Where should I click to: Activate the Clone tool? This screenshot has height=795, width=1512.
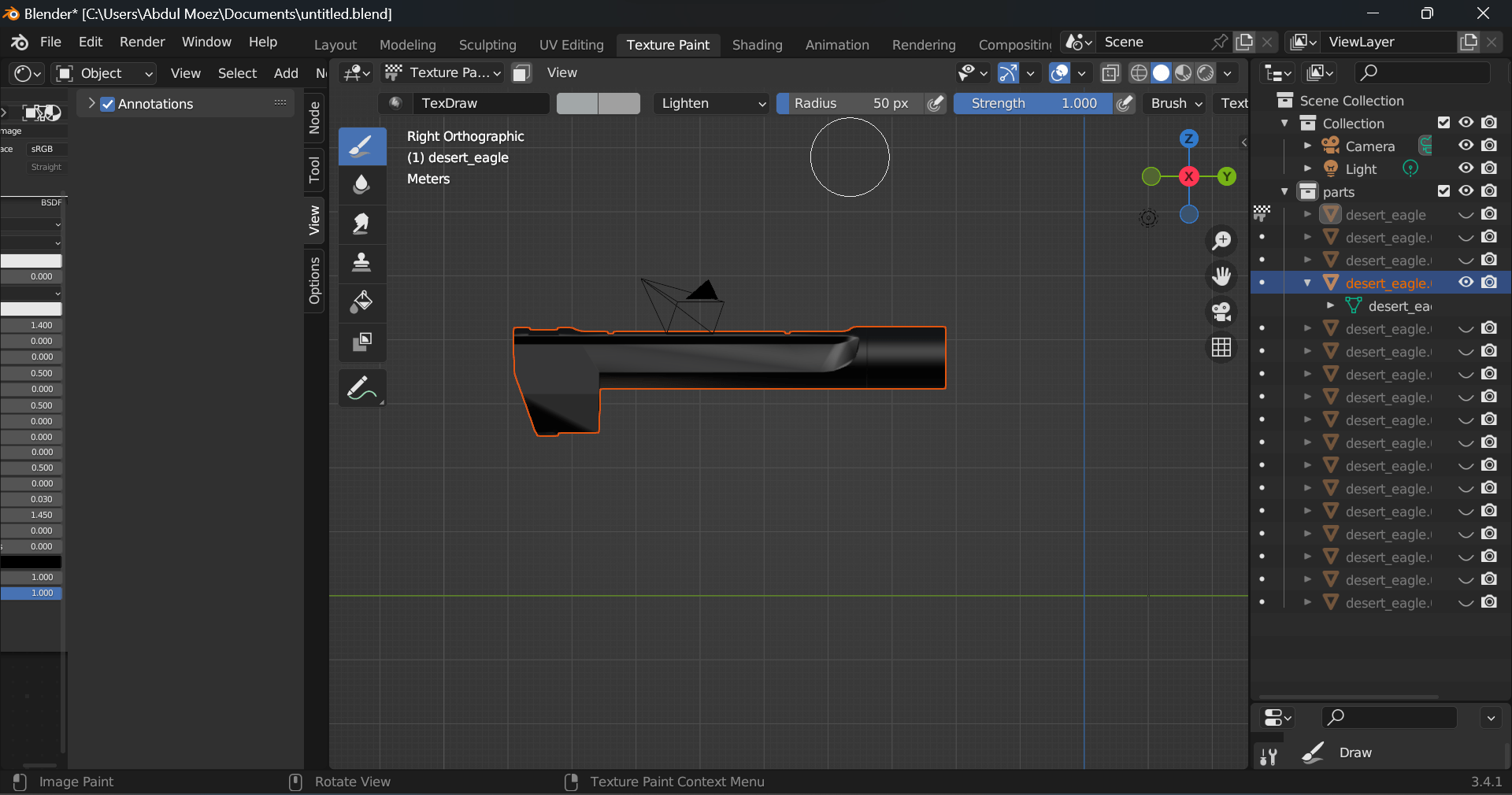pos(361,264)
